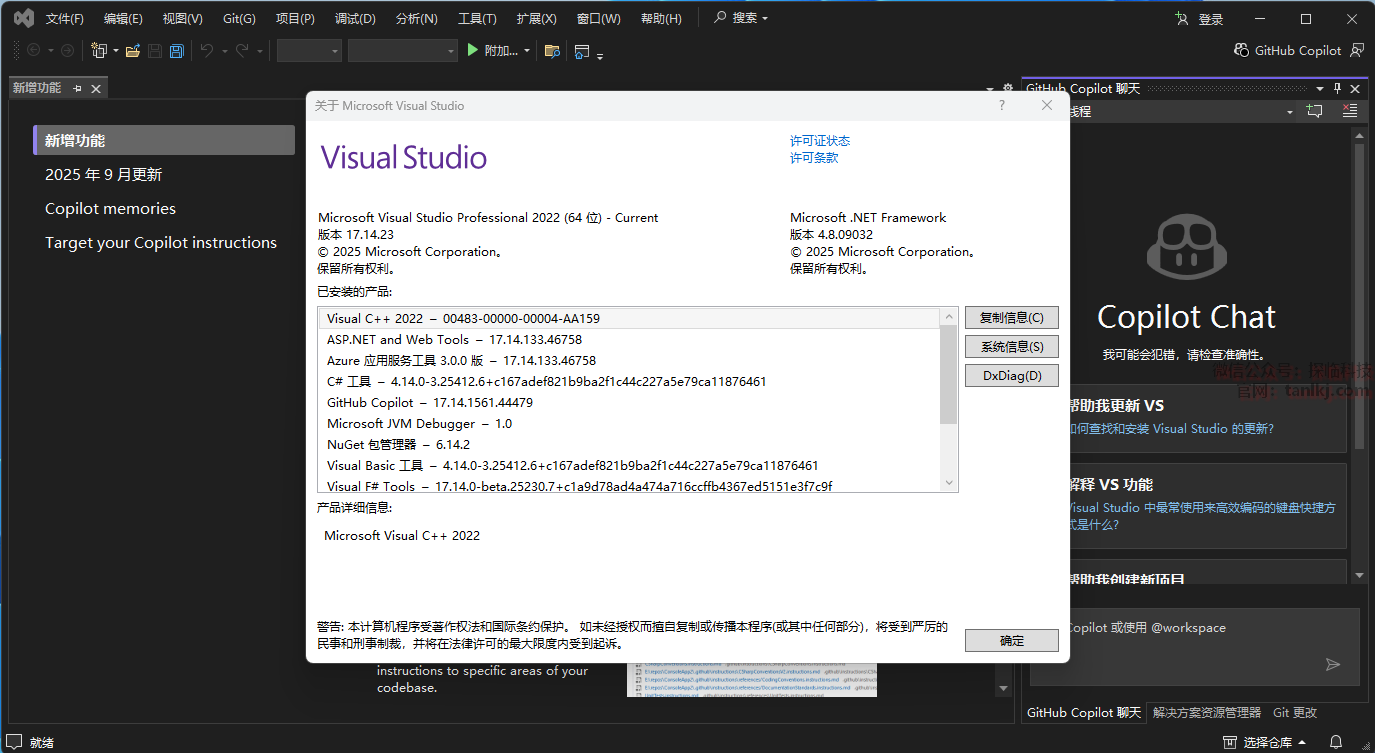The image size is (1375, 753).
Task: Switch to the Git 更改 tab
Action: 1294,713
